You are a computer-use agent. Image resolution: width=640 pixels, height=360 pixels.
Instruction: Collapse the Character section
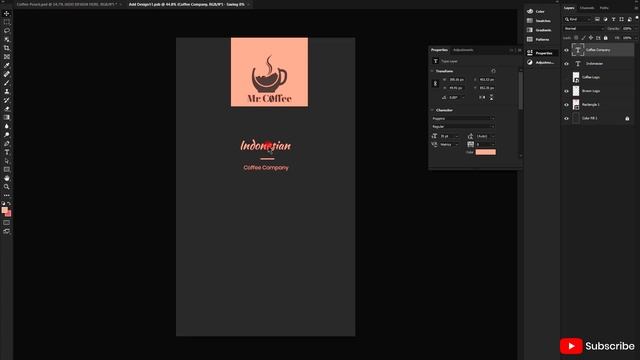pos(432,110)
